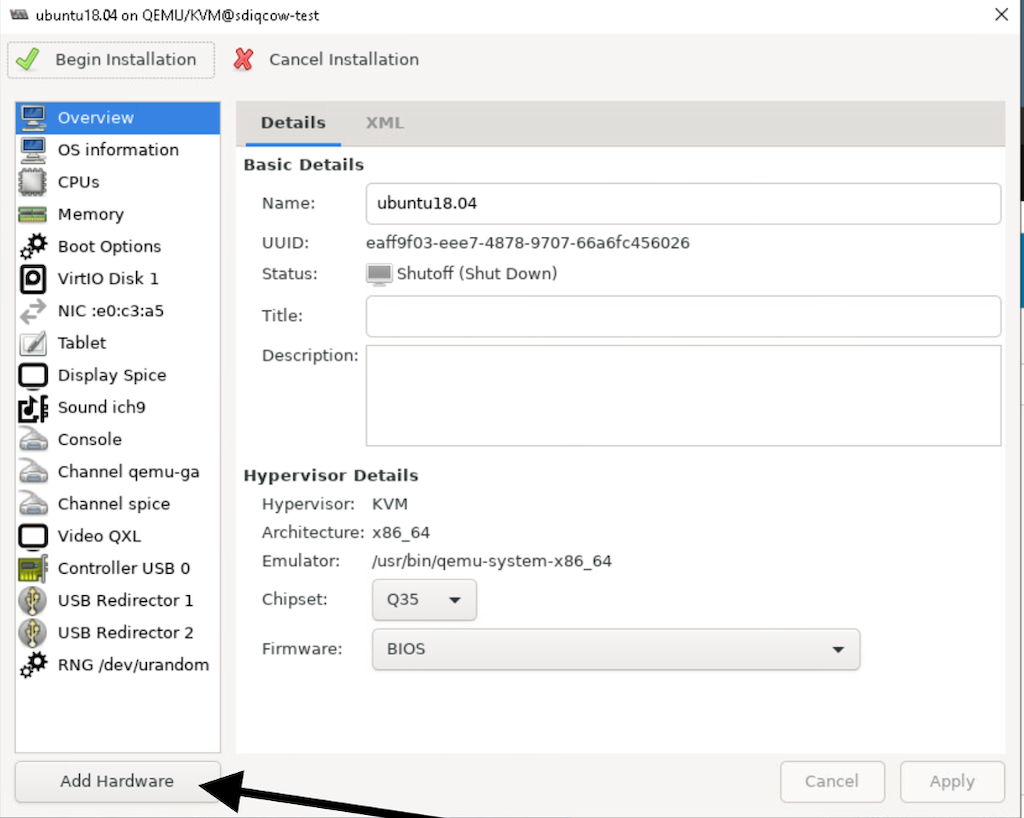This screenshot has height=818, width=1024.
Task: Open Boot Options via its gear icon
Action: 33,246
